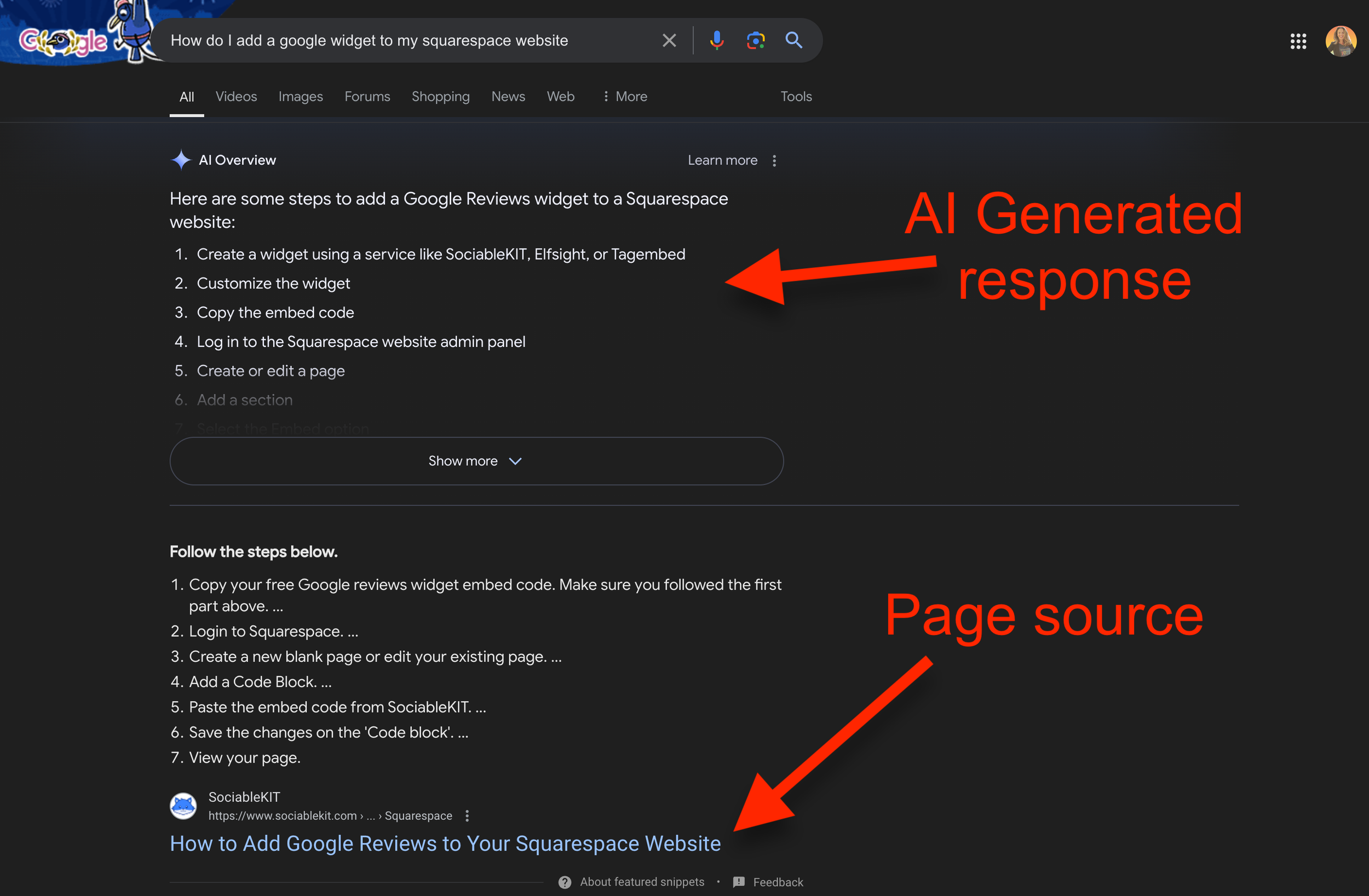
Task: Click Learn more beside AI Overview
Action: [722, 160]
